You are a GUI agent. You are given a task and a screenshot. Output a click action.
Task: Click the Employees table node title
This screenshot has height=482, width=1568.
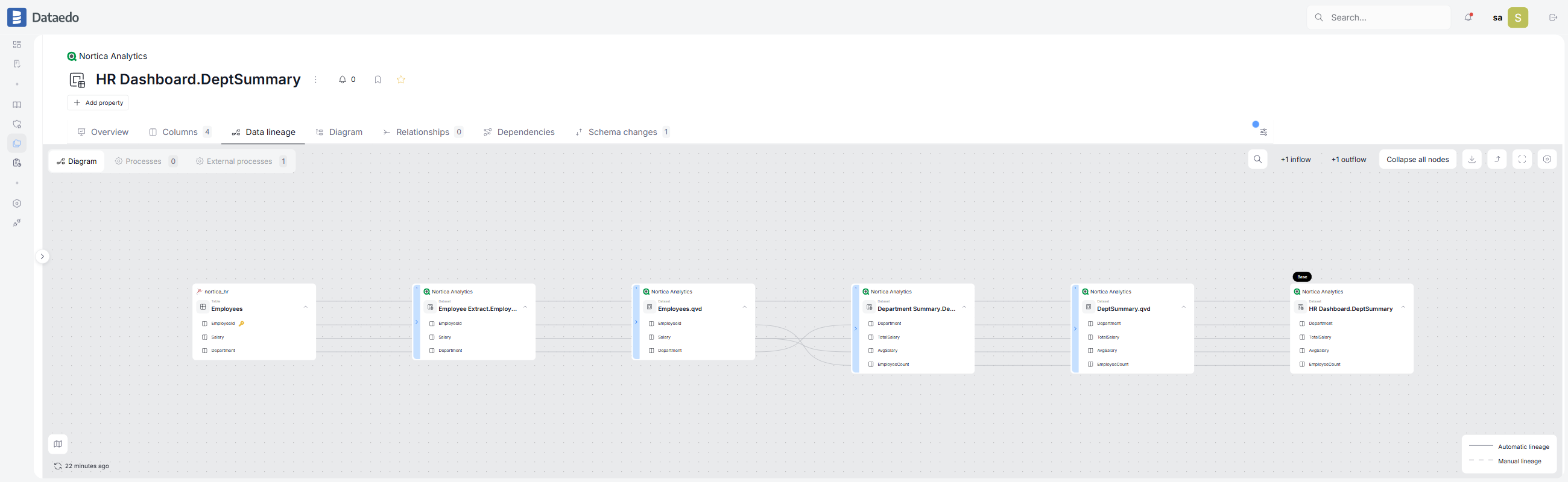227,308
